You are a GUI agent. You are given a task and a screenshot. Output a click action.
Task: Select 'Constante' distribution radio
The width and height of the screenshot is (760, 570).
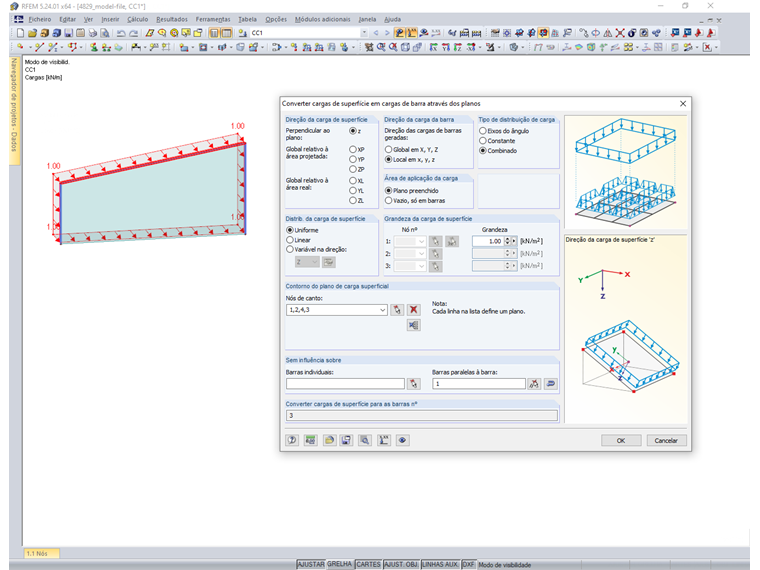tap(483, 141)
